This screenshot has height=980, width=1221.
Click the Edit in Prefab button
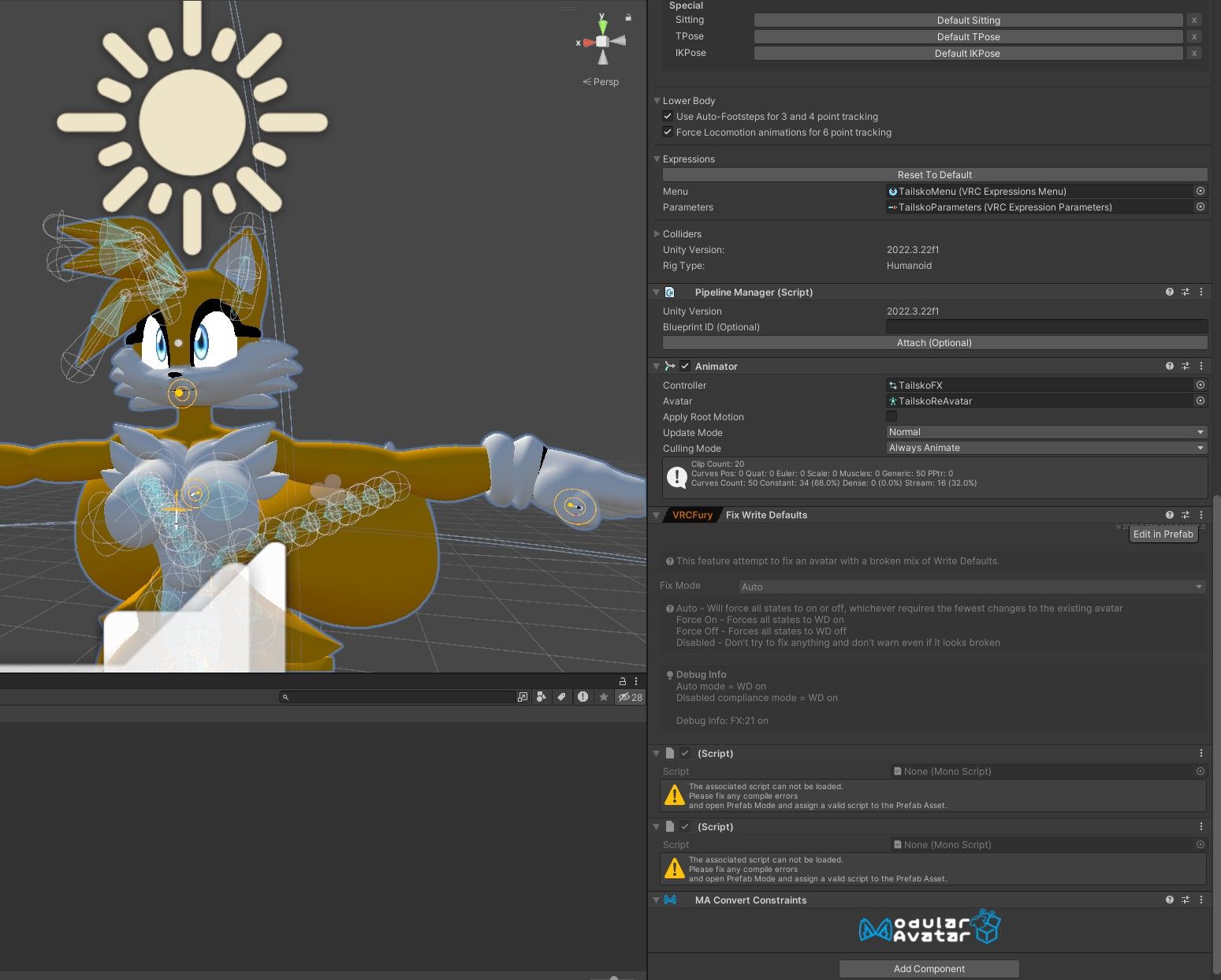click(x=1163, y=534)
